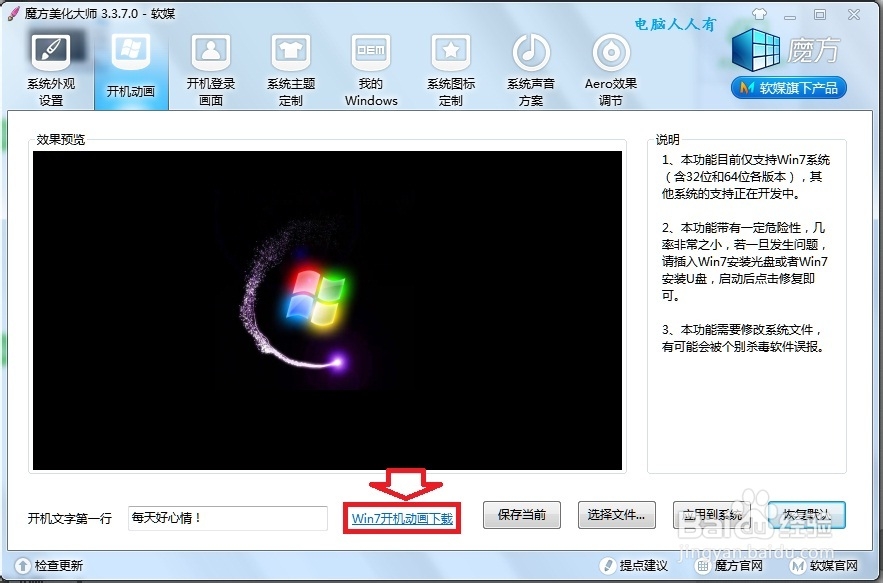Click the 电脑人人有 text
This screenshot has height=583, width=883.
pos(675,24)
